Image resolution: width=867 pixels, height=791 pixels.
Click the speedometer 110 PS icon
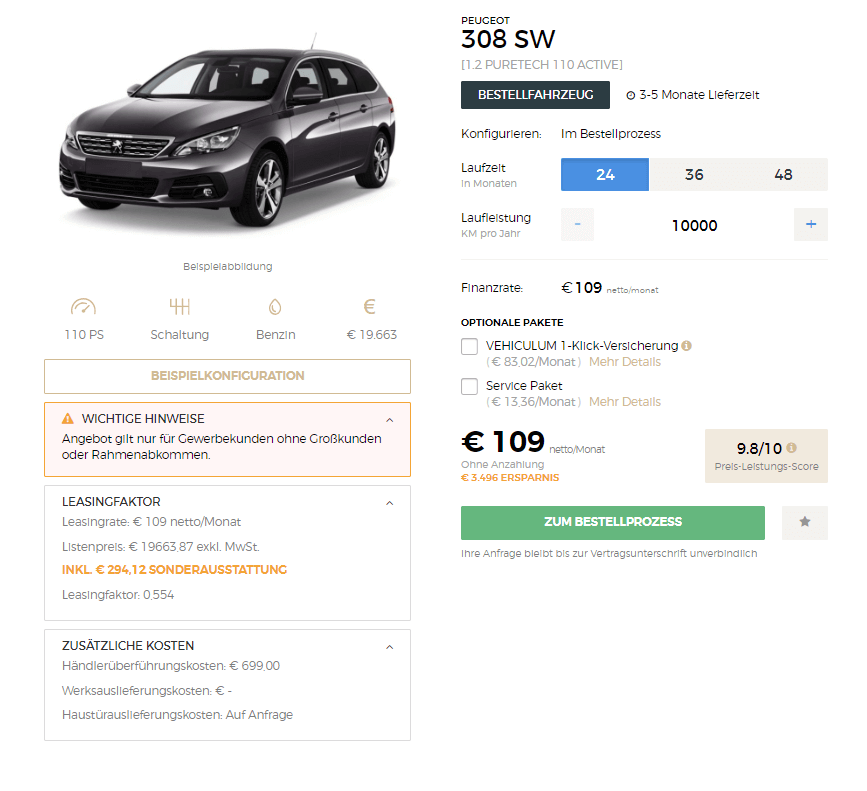pyautogui.click(x=83, y=306)
